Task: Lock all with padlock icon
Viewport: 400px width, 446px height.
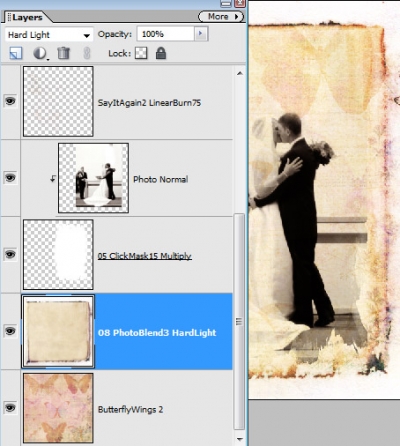Action: coord(161,53)
